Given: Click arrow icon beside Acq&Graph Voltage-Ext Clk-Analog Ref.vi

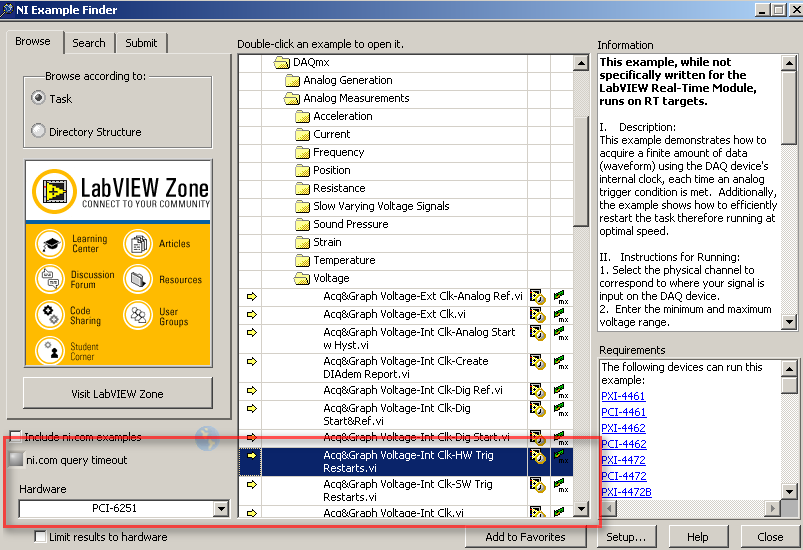Looking at the screenshot, I should 251,297.
